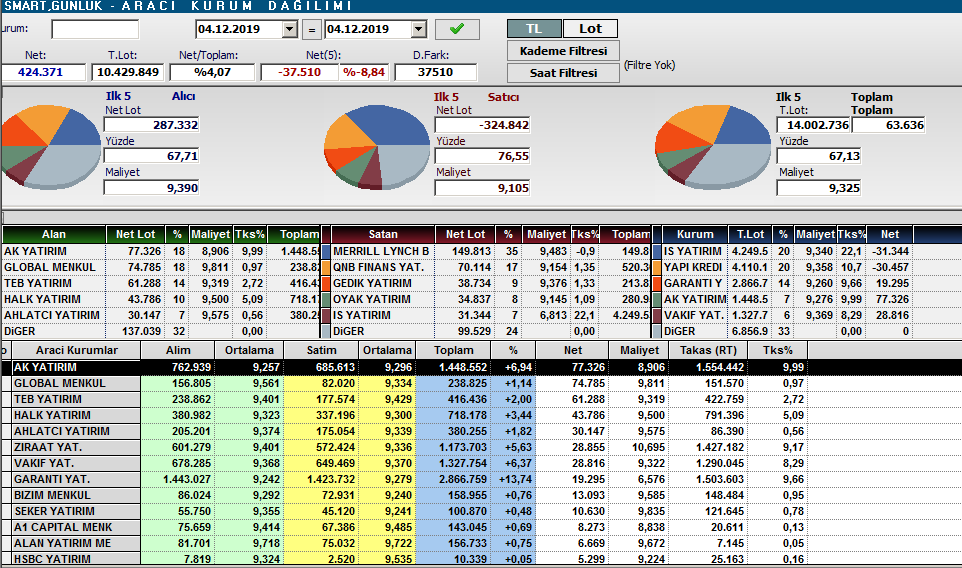This screenshot has width=962, height=568.
Task: Click orange swatch beside YAPI KREDI
Action: click(657, 267)
